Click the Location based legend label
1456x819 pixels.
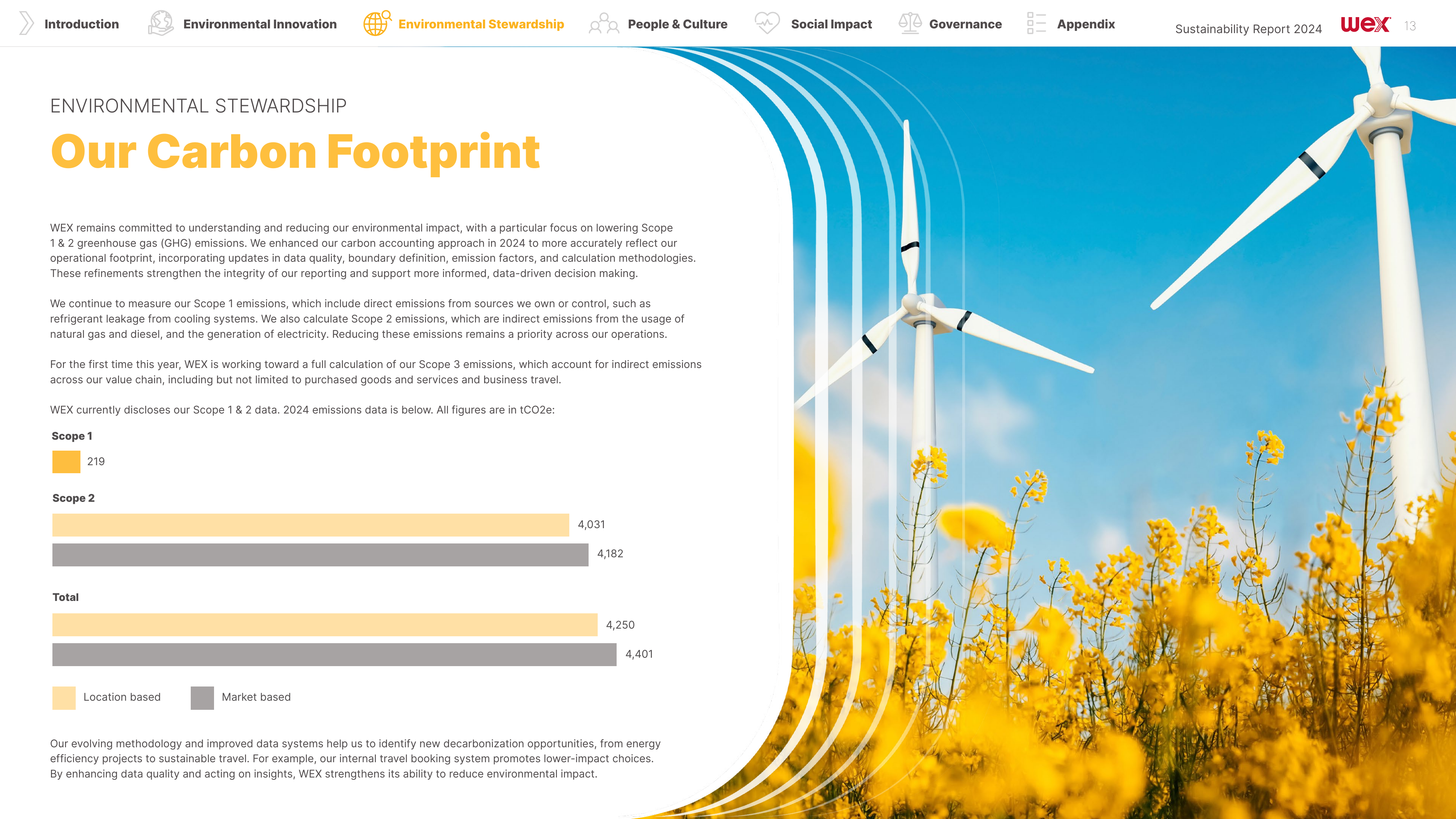[x=122, y=697]
